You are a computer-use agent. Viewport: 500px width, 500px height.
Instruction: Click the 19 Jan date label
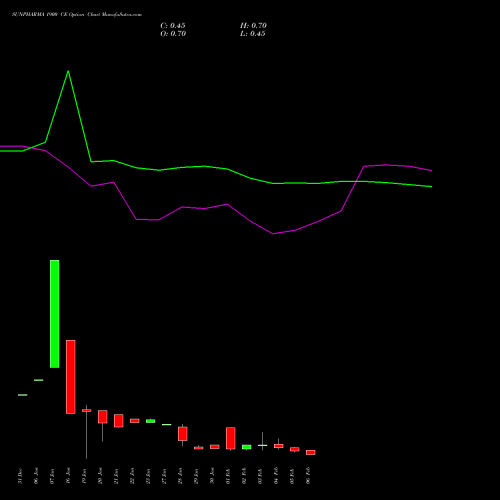tap(84, 476)
